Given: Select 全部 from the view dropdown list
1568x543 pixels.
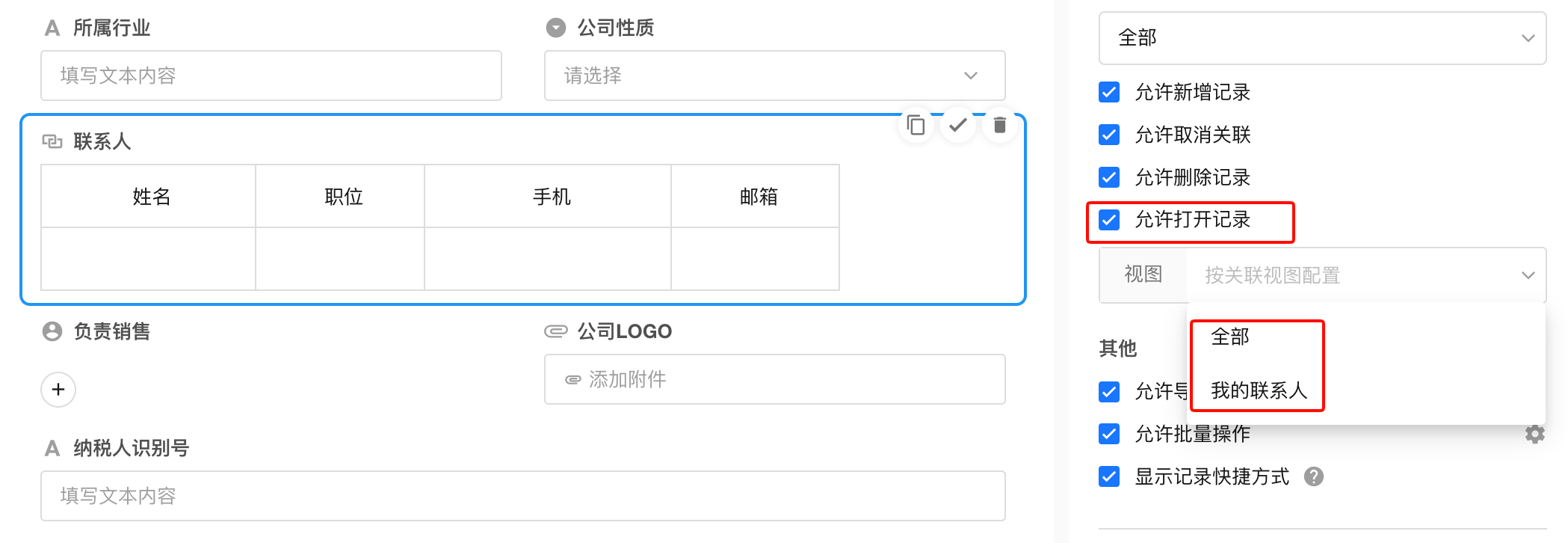Looking at the screenshot, I should coord(1230,337).
